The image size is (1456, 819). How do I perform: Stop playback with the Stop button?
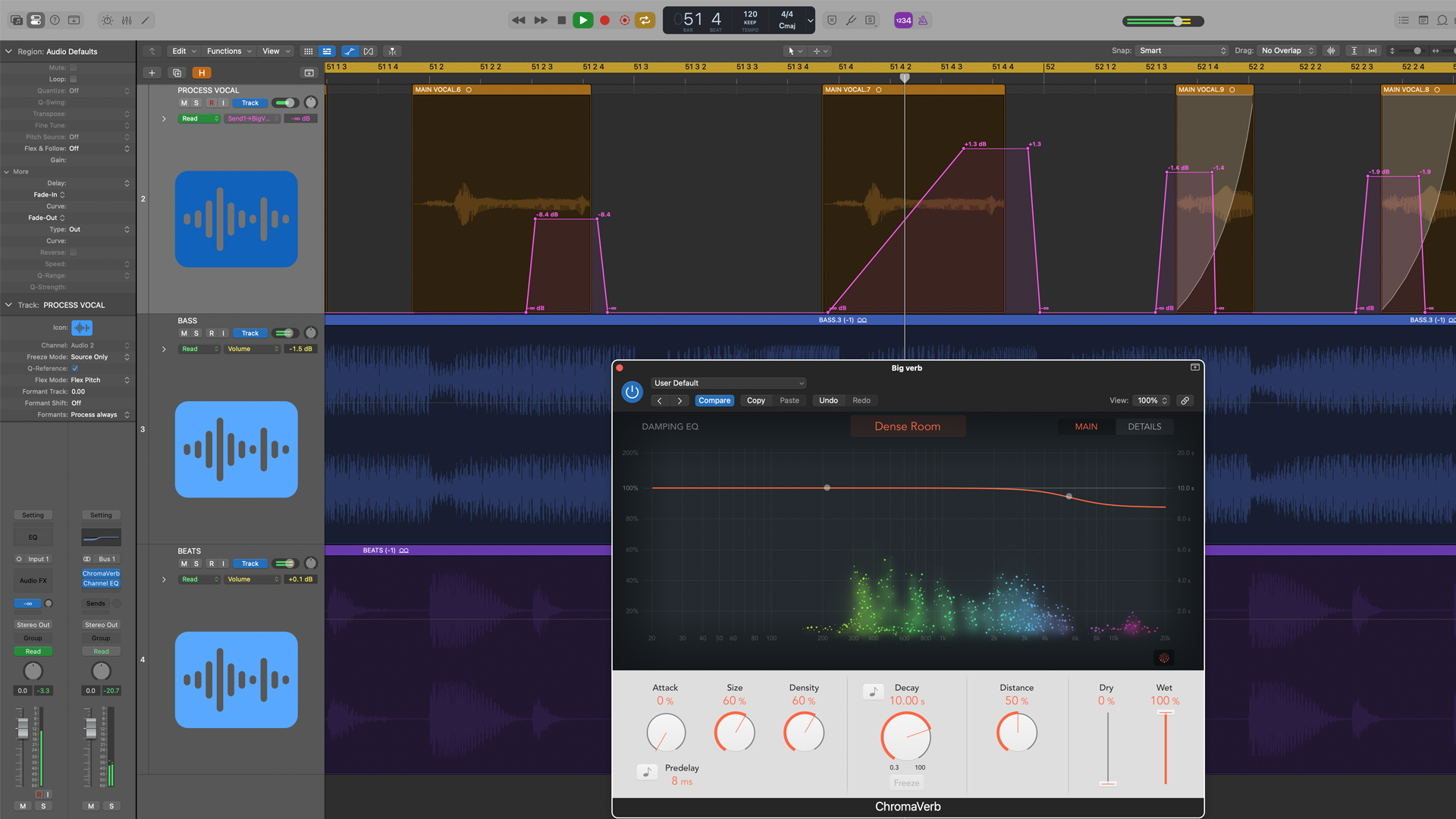tap(561, 20)
